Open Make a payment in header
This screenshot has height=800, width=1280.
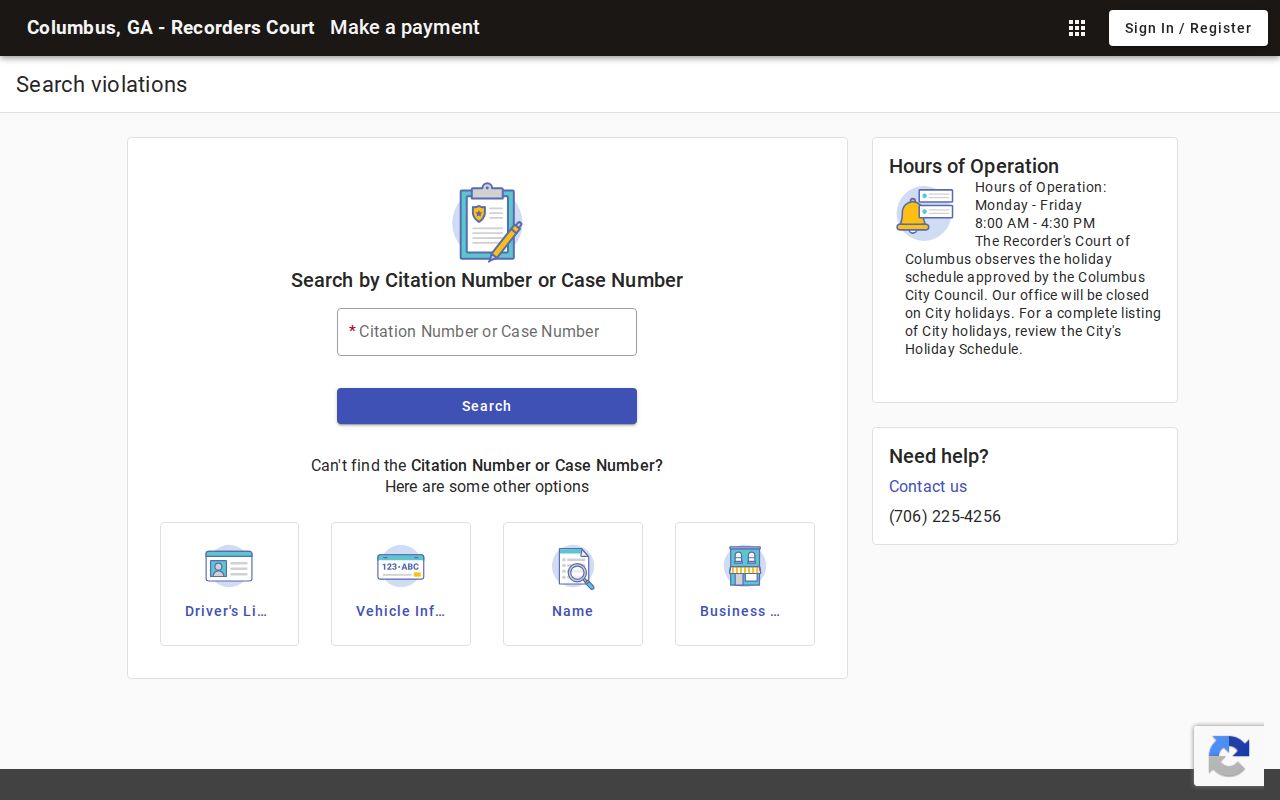[405, 28]
